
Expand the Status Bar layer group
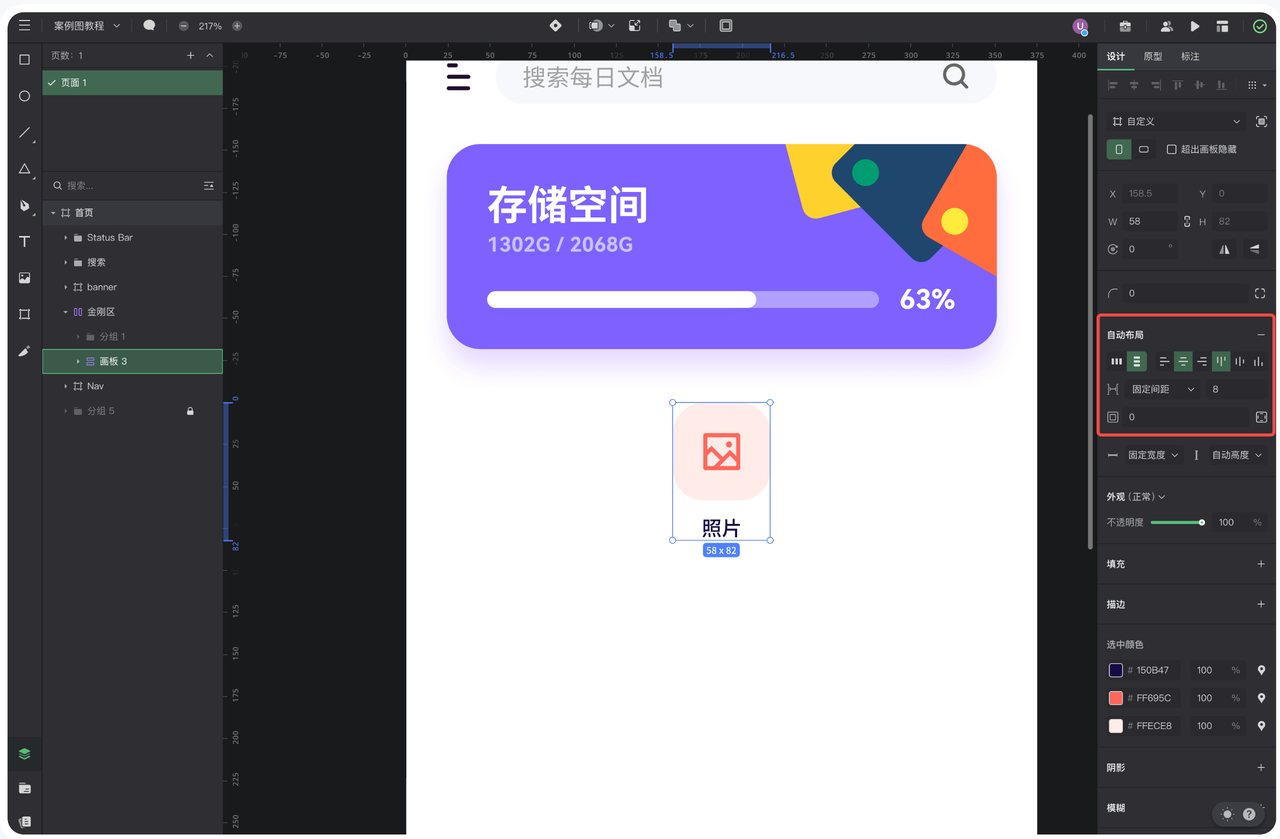pos(66,238)
